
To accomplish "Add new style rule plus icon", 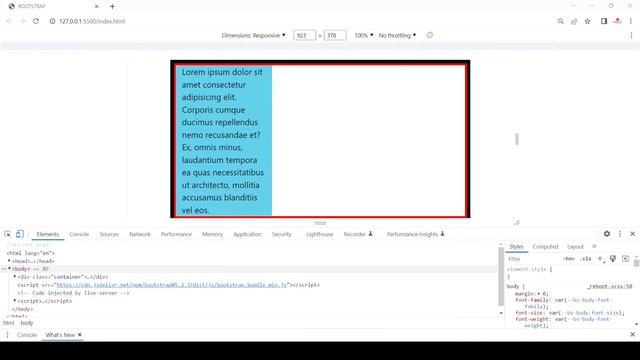I will click(600, 259).
